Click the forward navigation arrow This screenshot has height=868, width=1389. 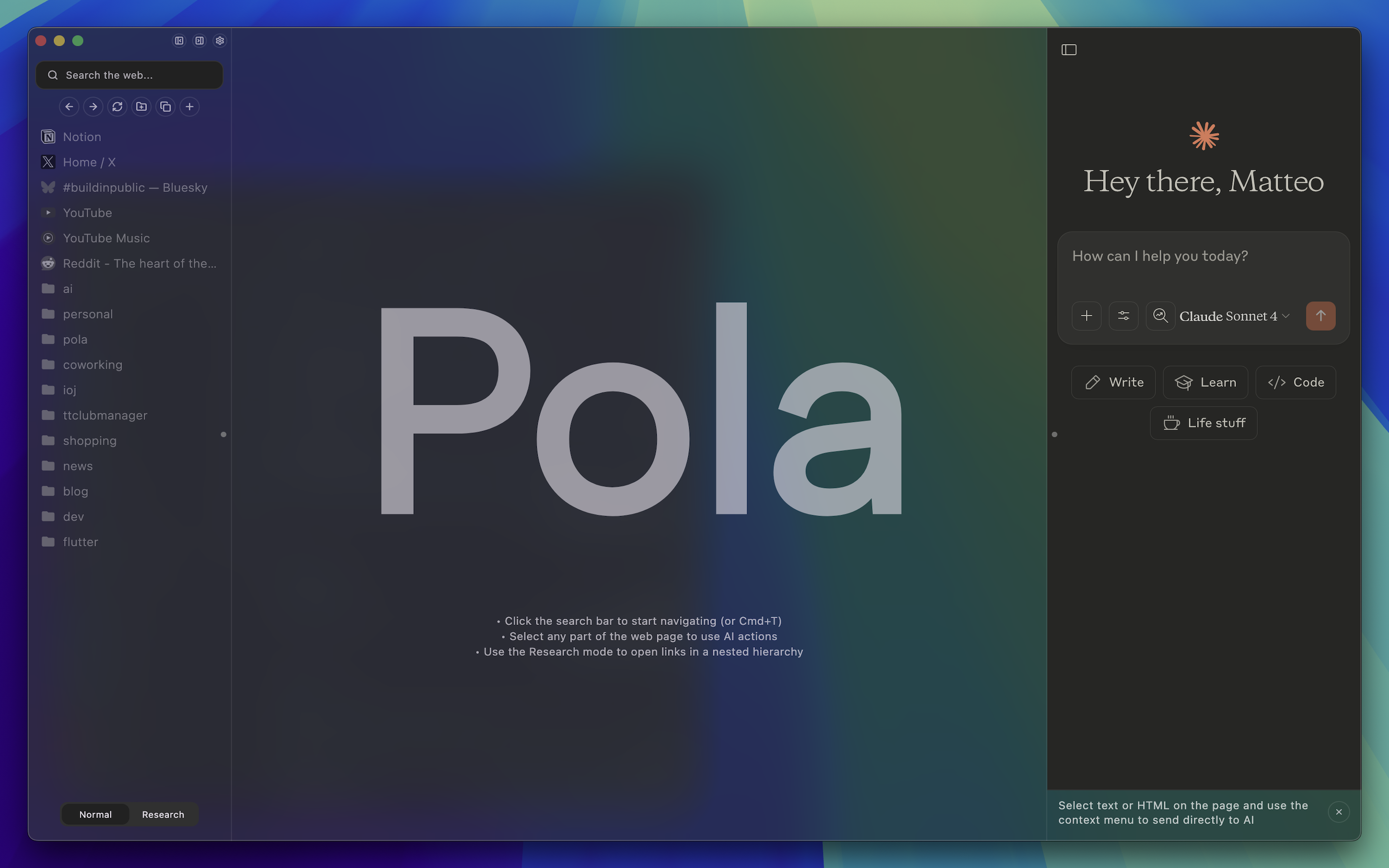93,107
